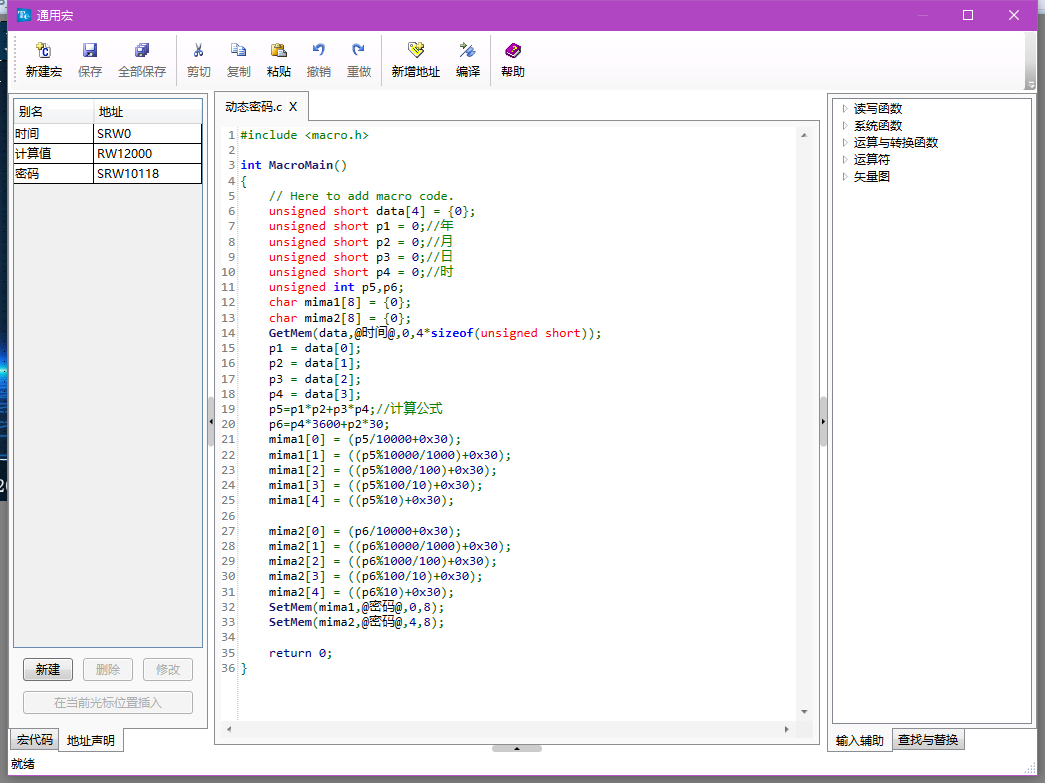The width and height of the screenshot is (1045, 783).
Task: Click the '#include <macro.h>' line
Action: (305, 135)
